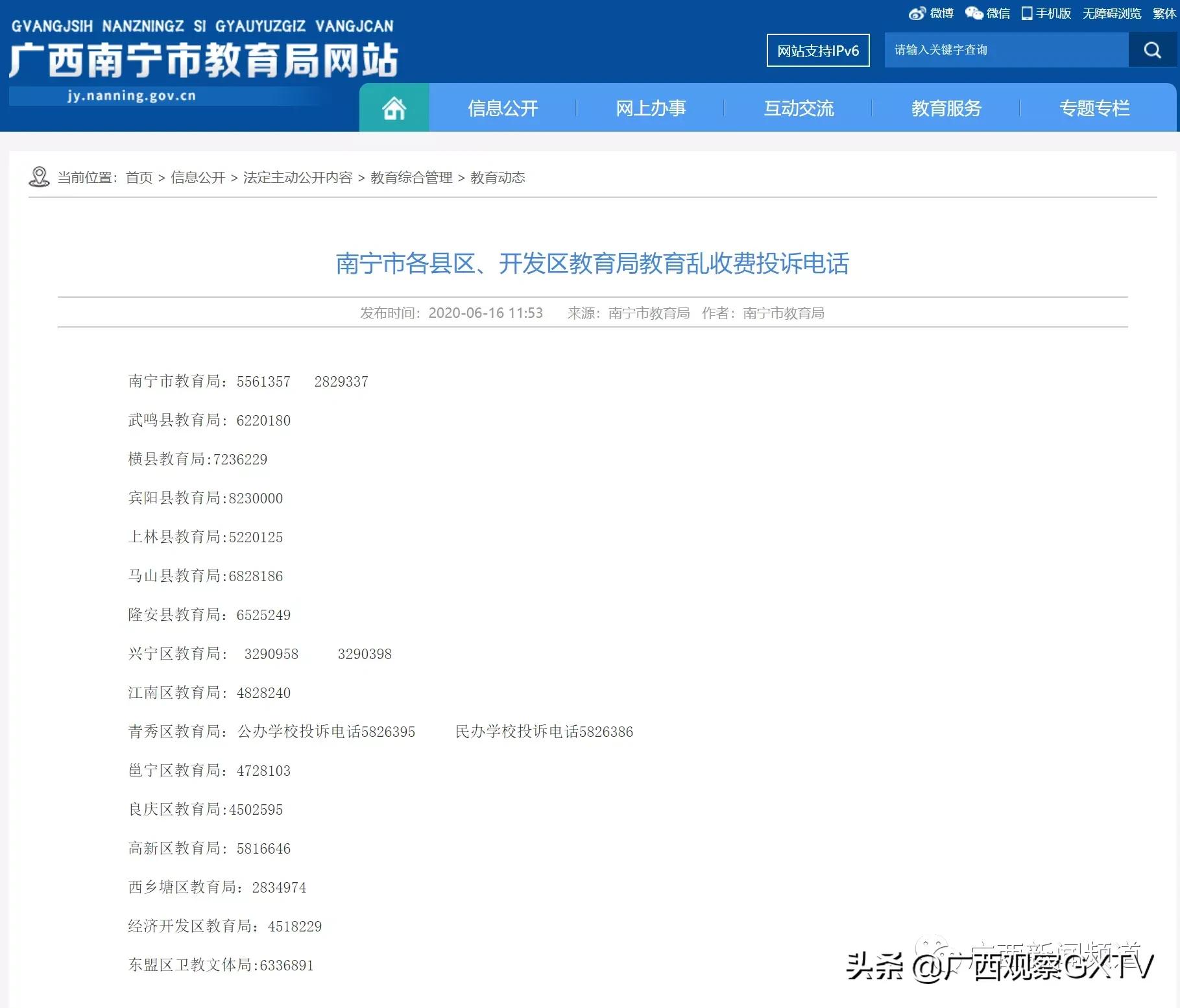Open the 网上办事 navigation menu
The height and width of the screenshot is (1008, 1180).
coord(651,108)
